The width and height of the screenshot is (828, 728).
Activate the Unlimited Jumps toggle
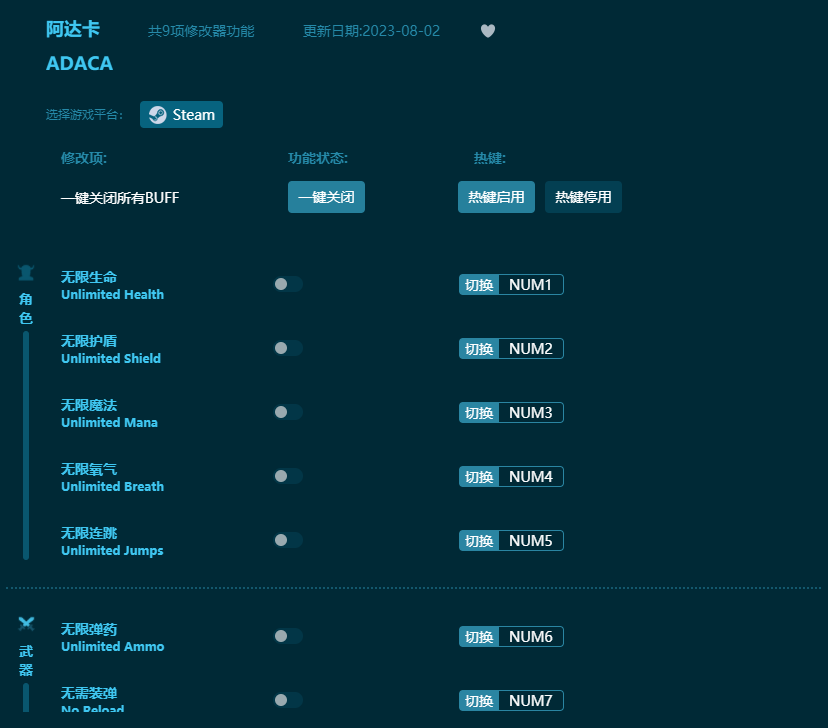click(x=288, y=540)
